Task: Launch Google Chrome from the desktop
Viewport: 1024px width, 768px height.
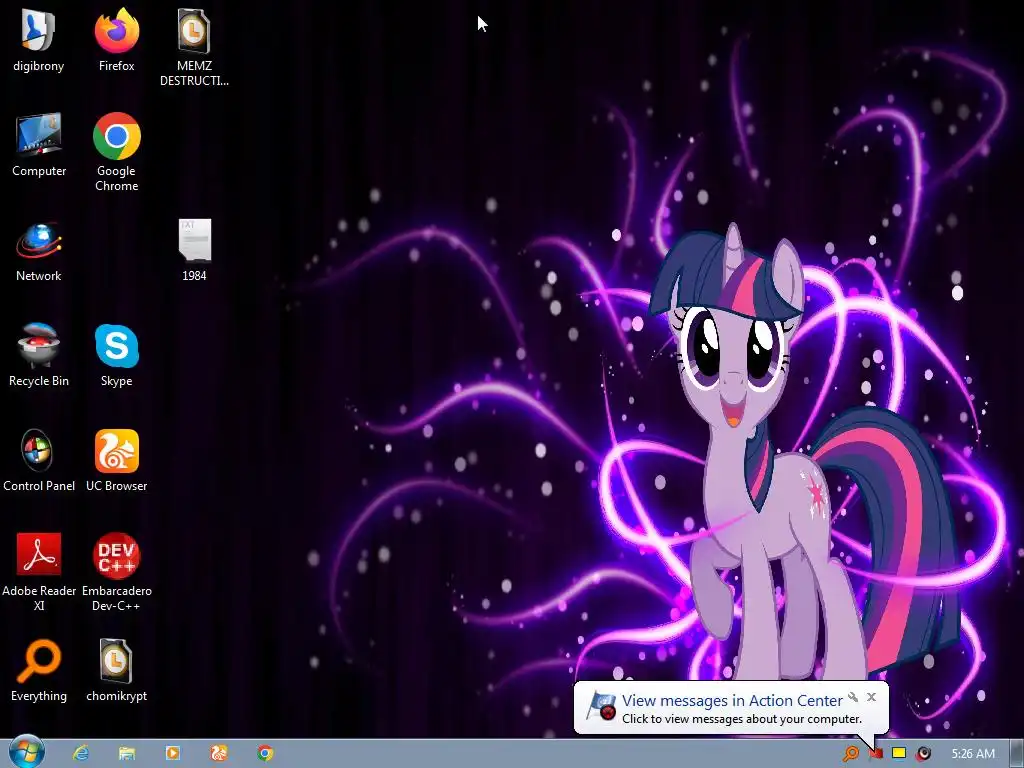Action: [x=116, y=153]
